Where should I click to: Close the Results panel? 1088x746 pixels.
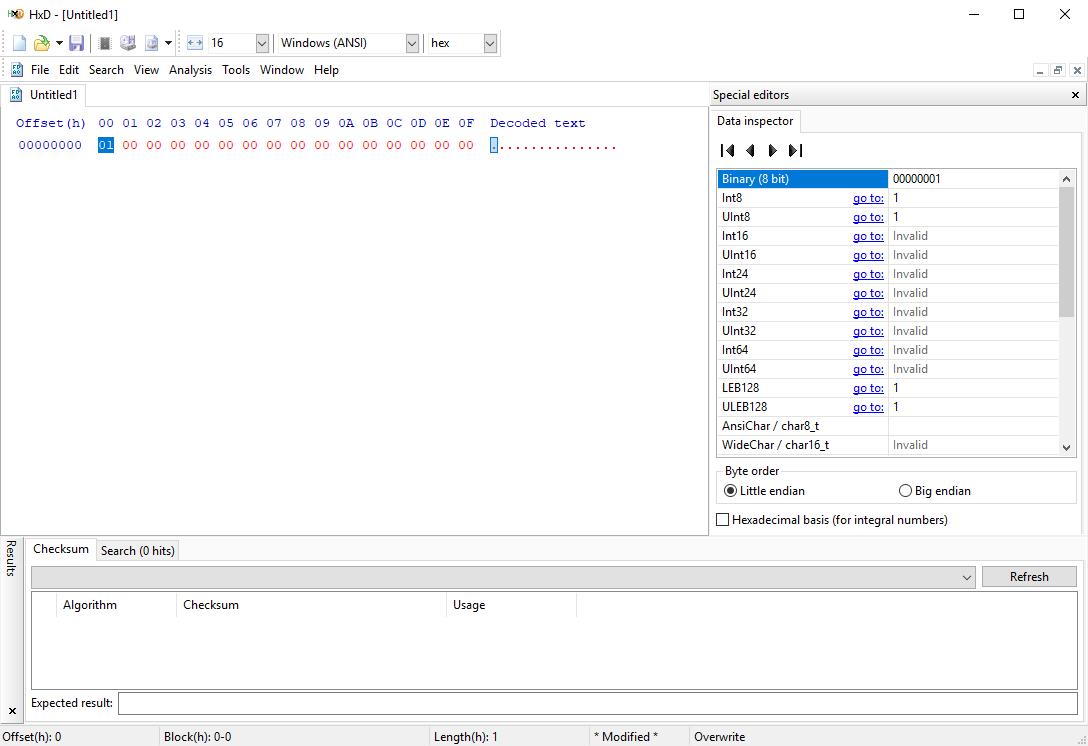12,711
